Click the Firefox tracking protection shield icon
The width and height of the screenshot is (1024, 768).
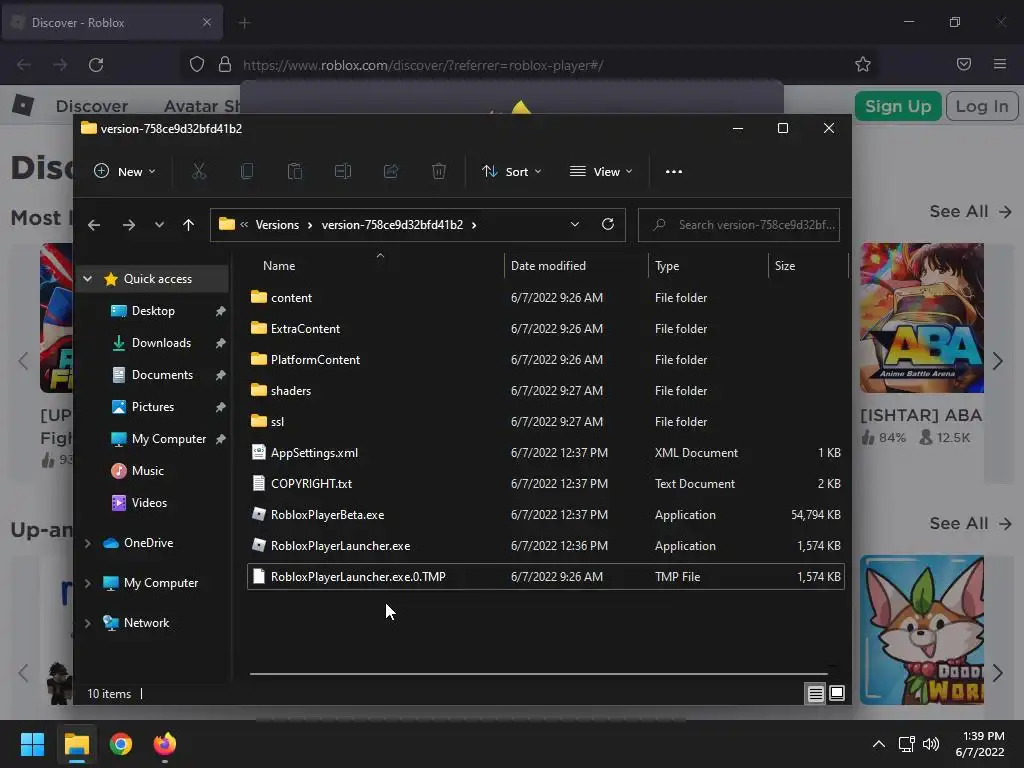coord(197,64)
